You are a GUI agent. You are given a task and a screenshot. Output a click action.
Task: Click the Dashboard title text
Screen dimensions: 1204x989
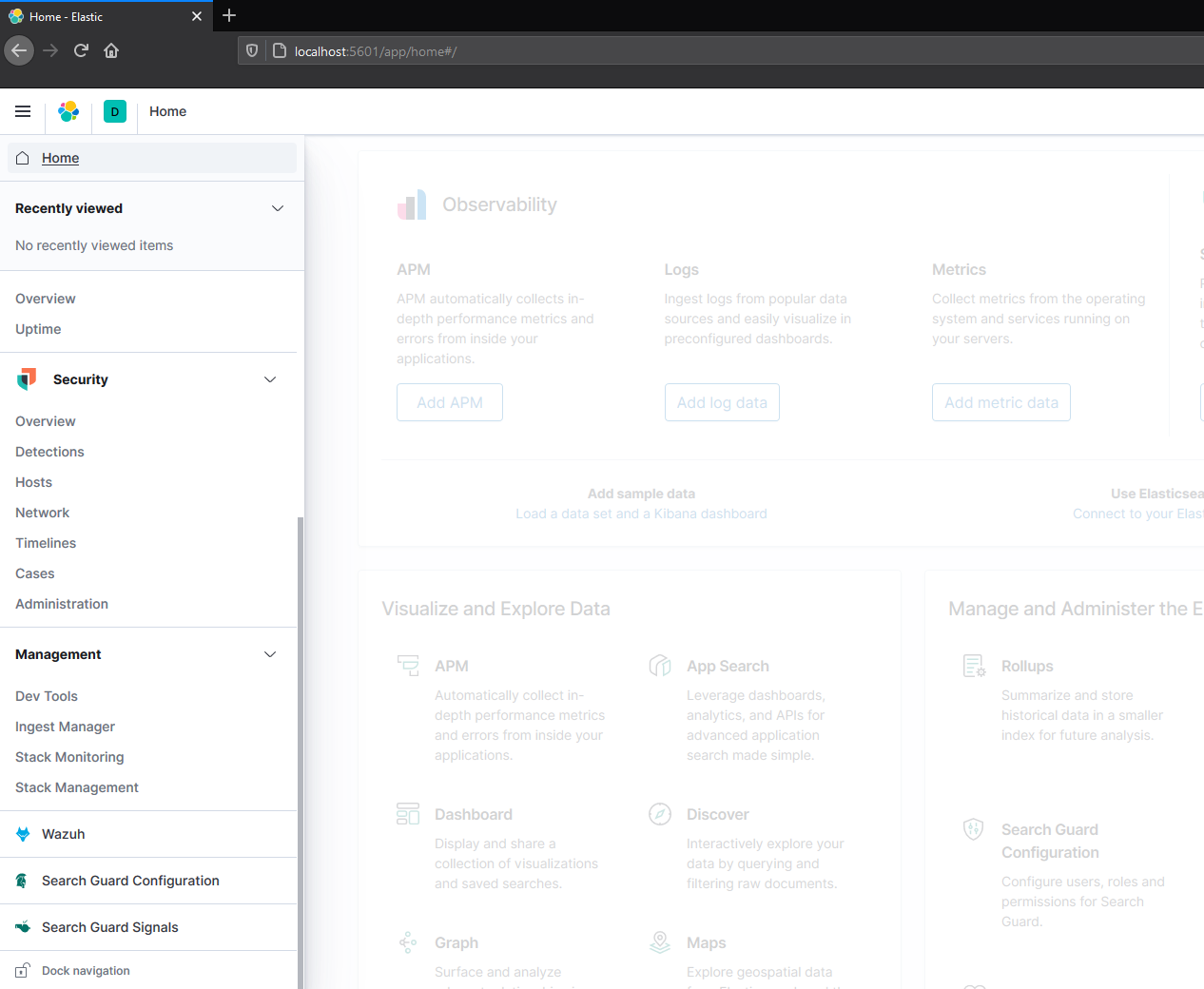474,814
